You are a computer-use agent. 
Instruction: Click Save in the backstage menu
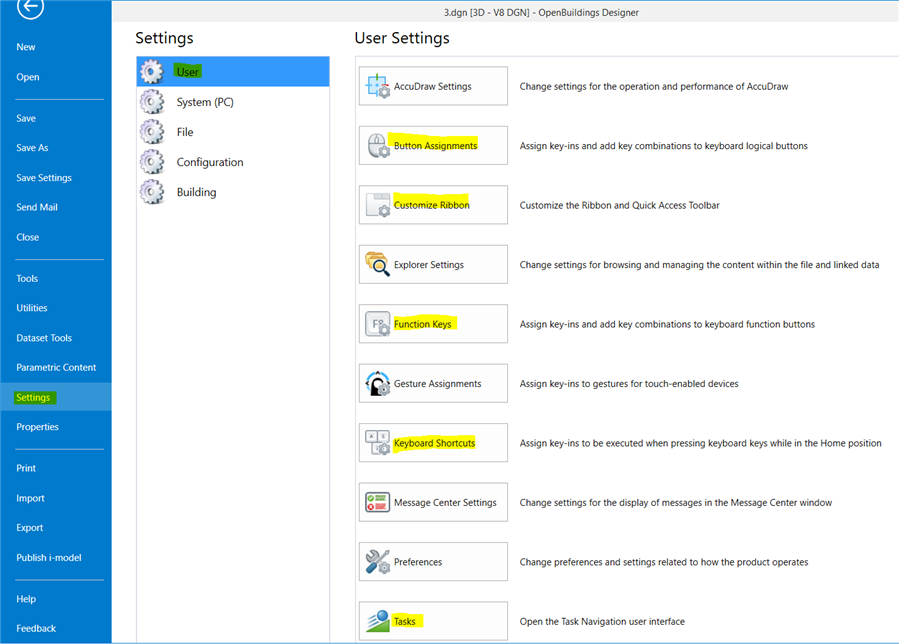pos(26,118)
